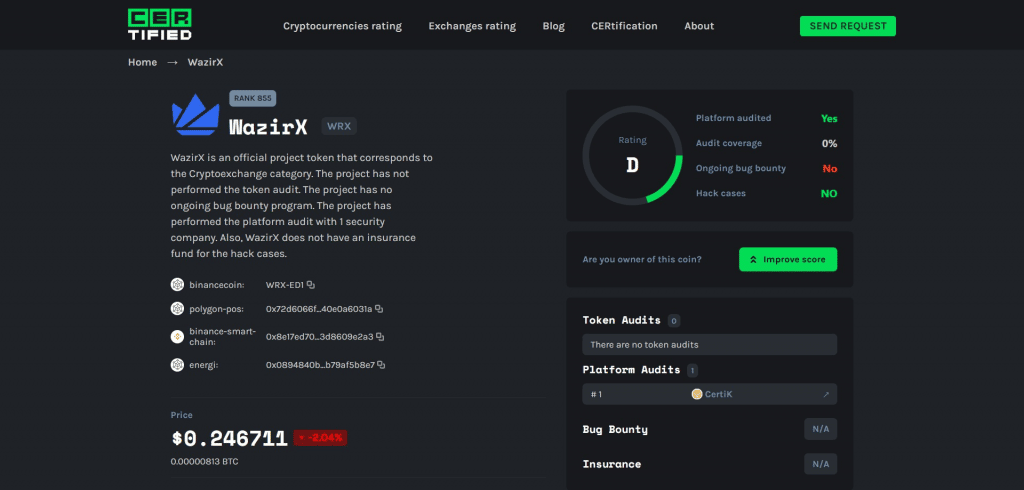This screenshot has height=490, width=1024.
Task: Click the WRX ticker tag
Action: [339, 127]
